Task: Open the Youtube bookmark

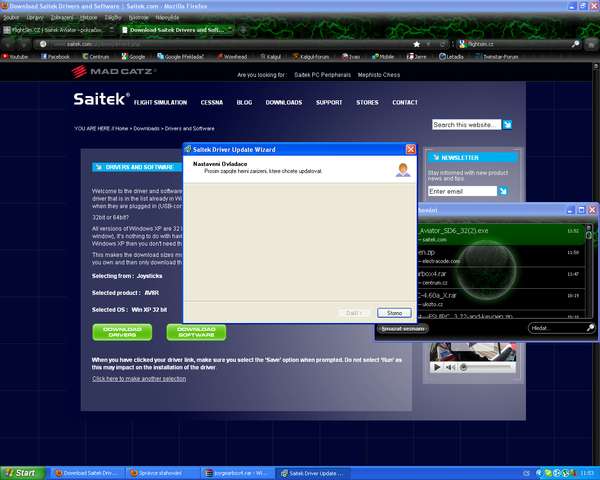Action: 15,57
